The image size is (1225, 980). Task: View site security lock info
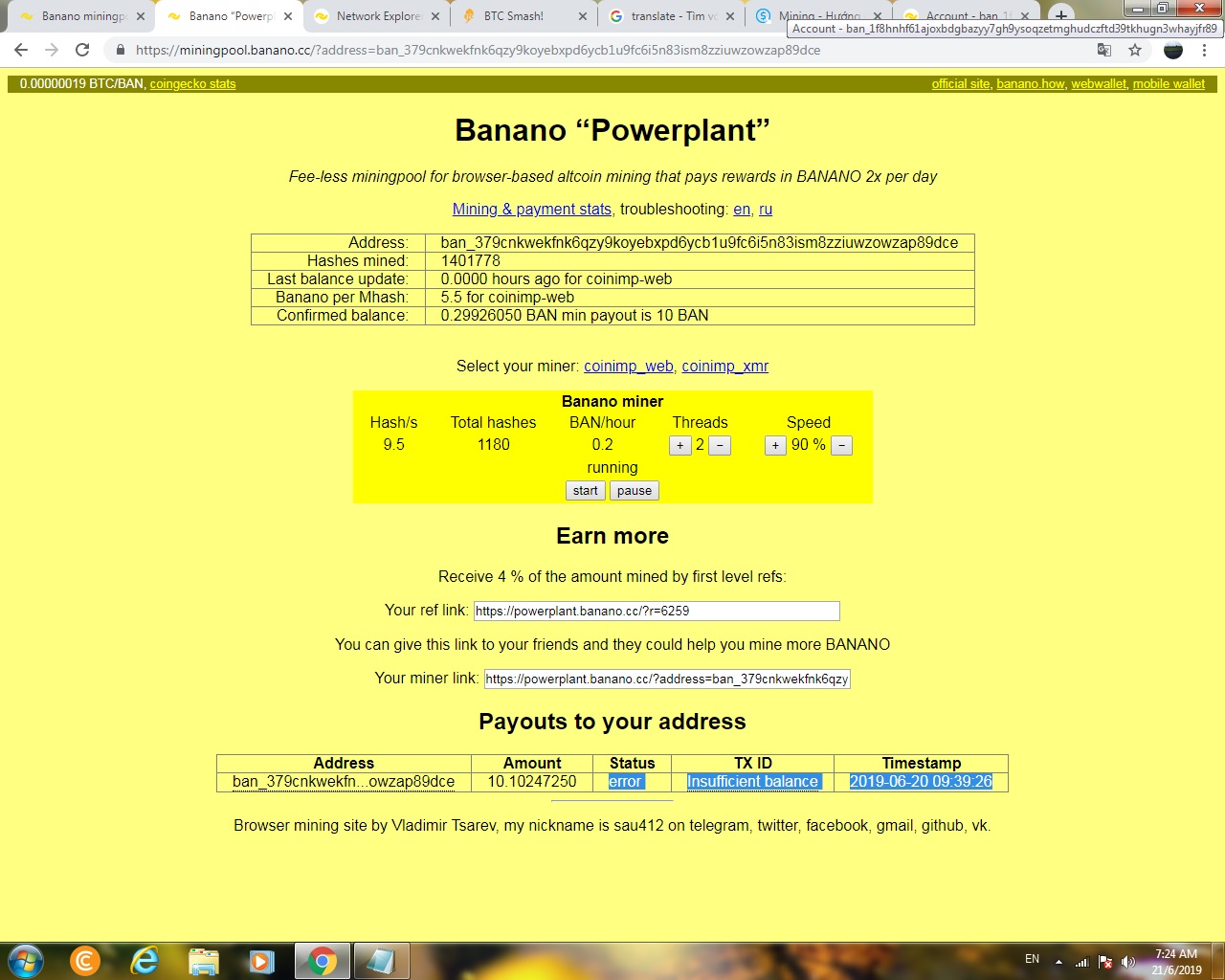tap(120, 50)
